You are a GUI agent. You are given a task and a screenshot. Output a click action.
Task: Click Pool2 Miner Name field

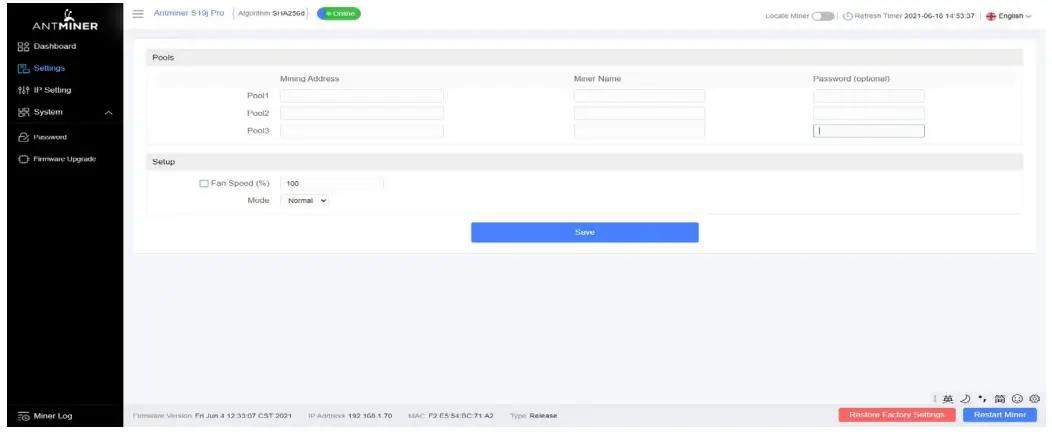[x=639, y=113]
